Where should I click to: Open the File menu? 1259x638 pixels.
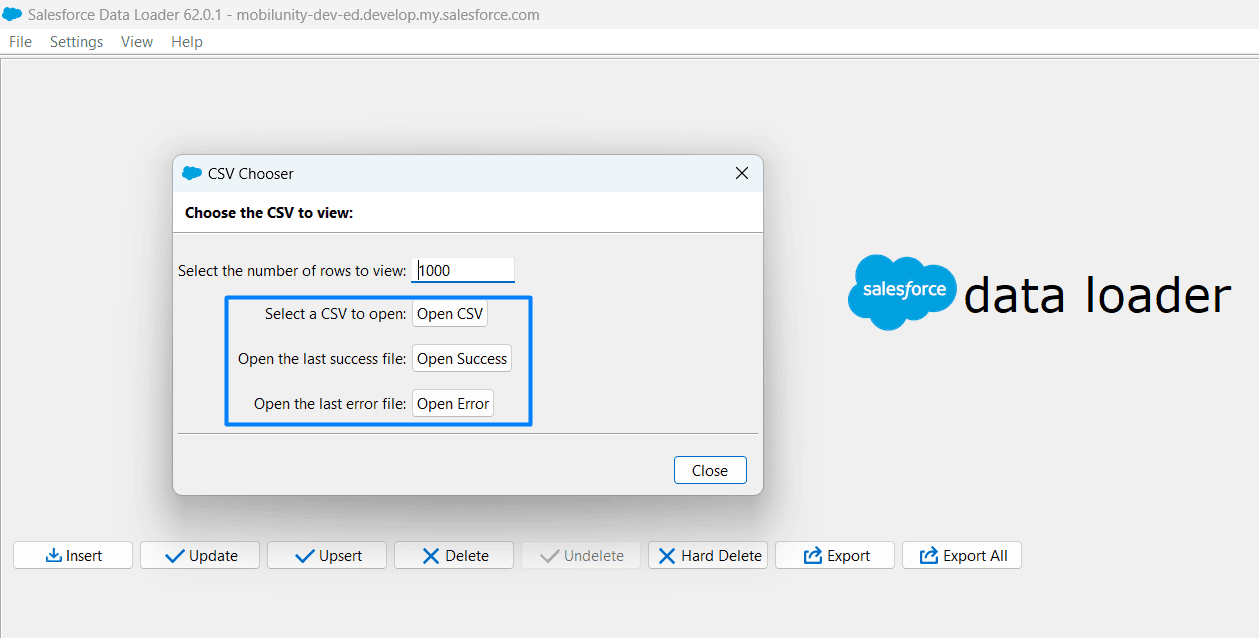click(x=20, y=42)
